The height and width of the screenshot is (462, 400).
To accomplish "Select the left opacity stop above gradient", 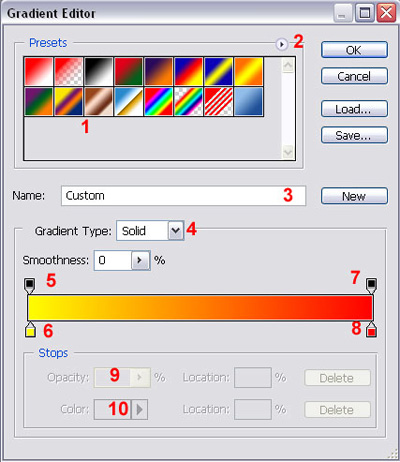I will (x=30, y=286).
